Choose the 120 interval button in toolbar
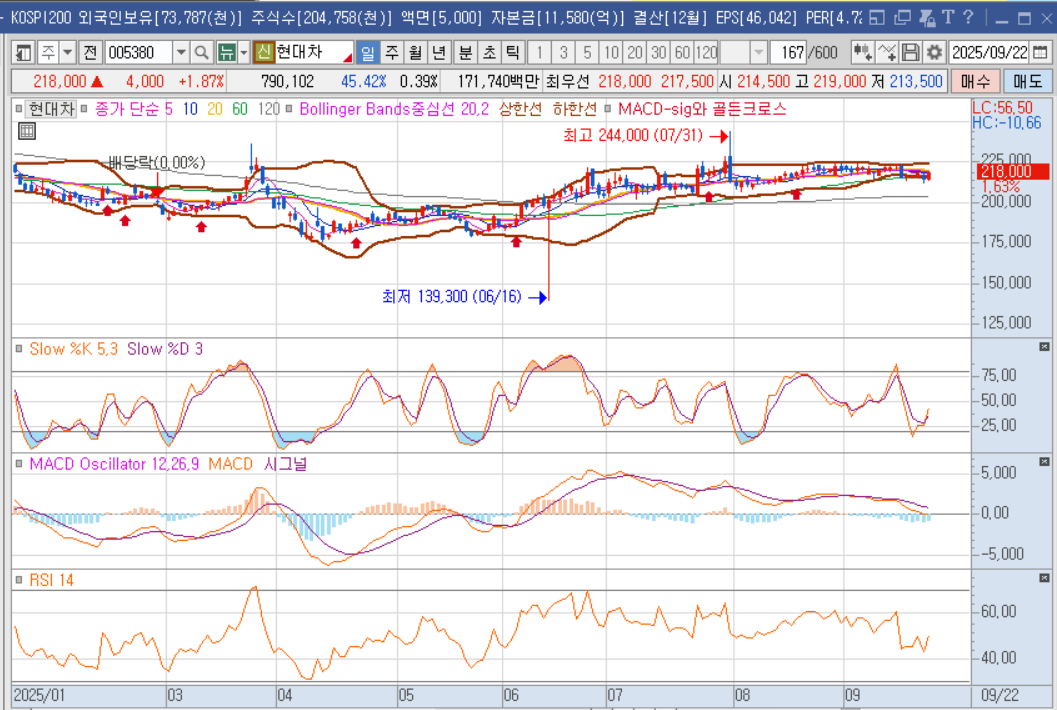Screen dimensions: 1057x710 706,52
